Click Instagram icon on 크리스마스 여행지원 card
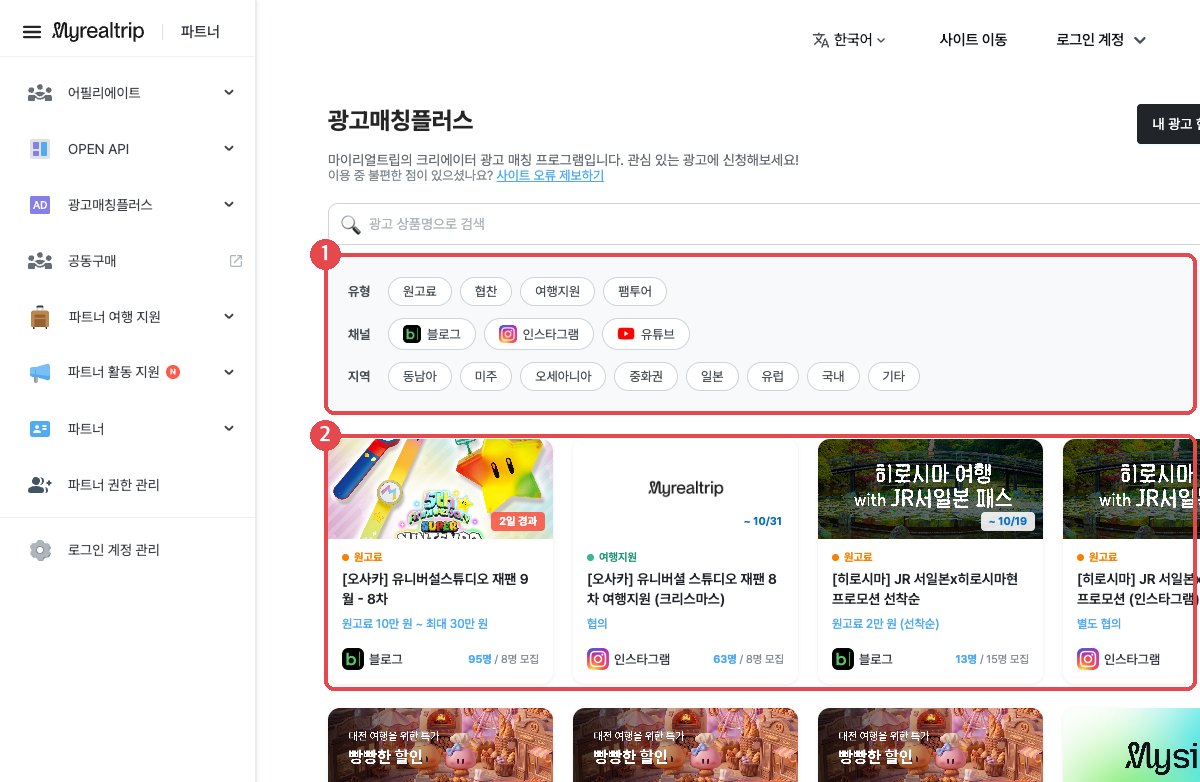The width and height of the screenshot is (1200, 782). pos(597,659)
